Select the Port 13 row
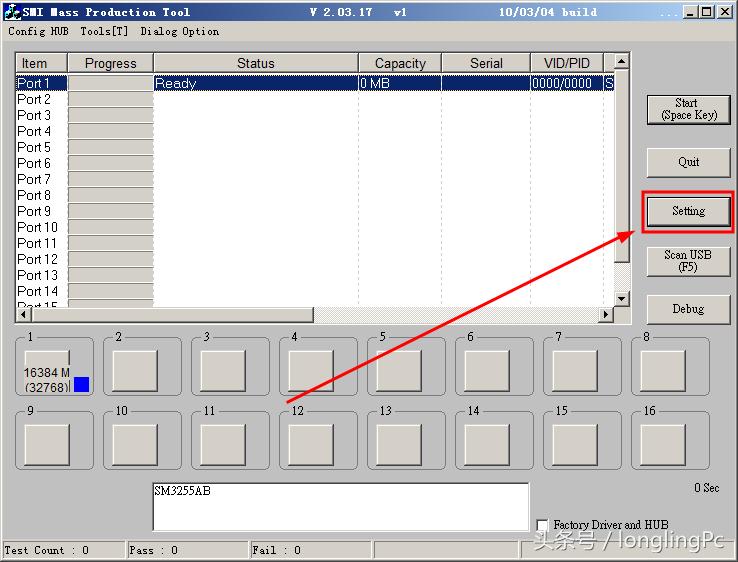The width and height of the screenshot is (738, 562). 315,275
